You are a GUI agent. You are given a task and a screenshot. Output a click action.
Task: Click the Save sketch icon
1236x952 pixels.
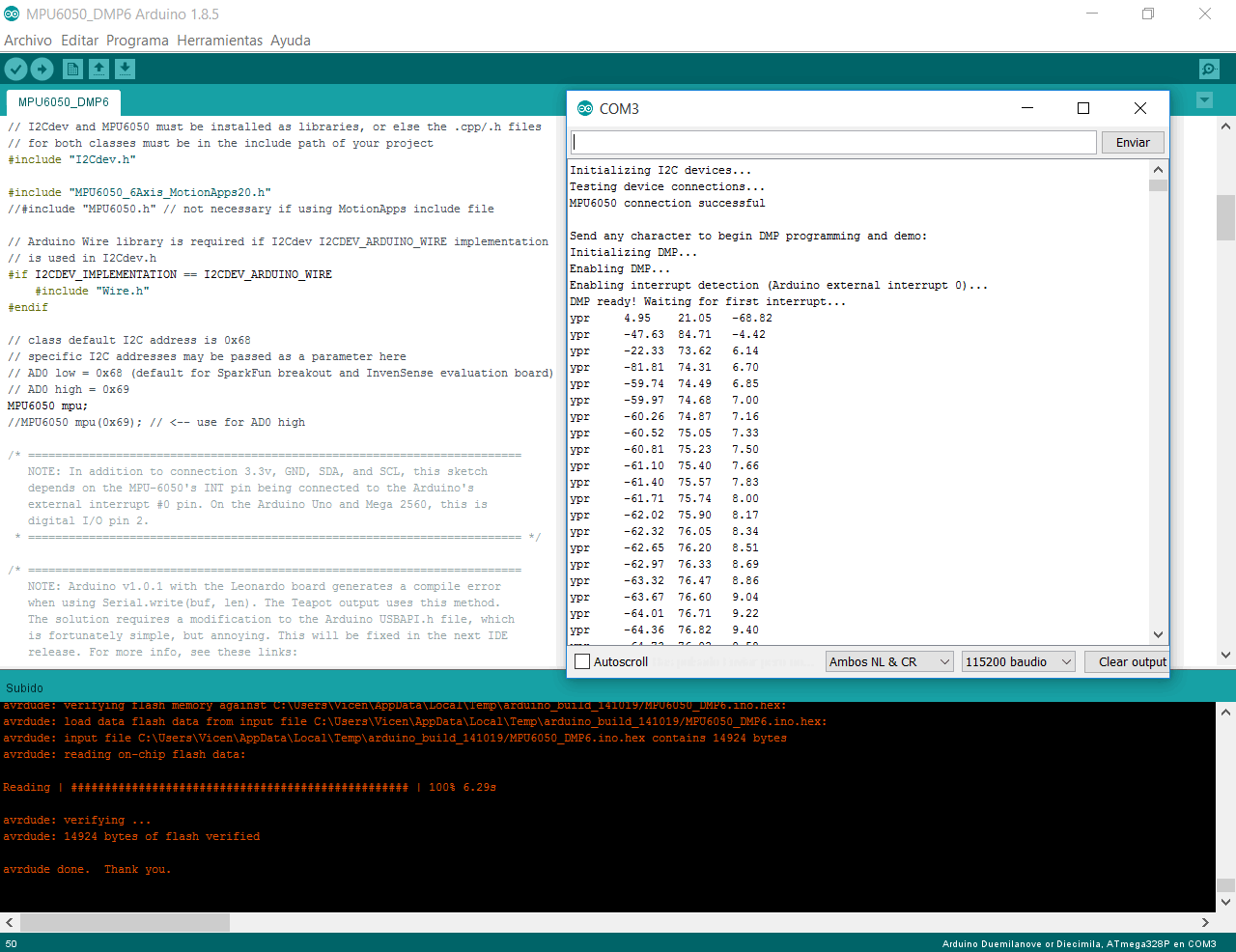click(x=125, y=69)
